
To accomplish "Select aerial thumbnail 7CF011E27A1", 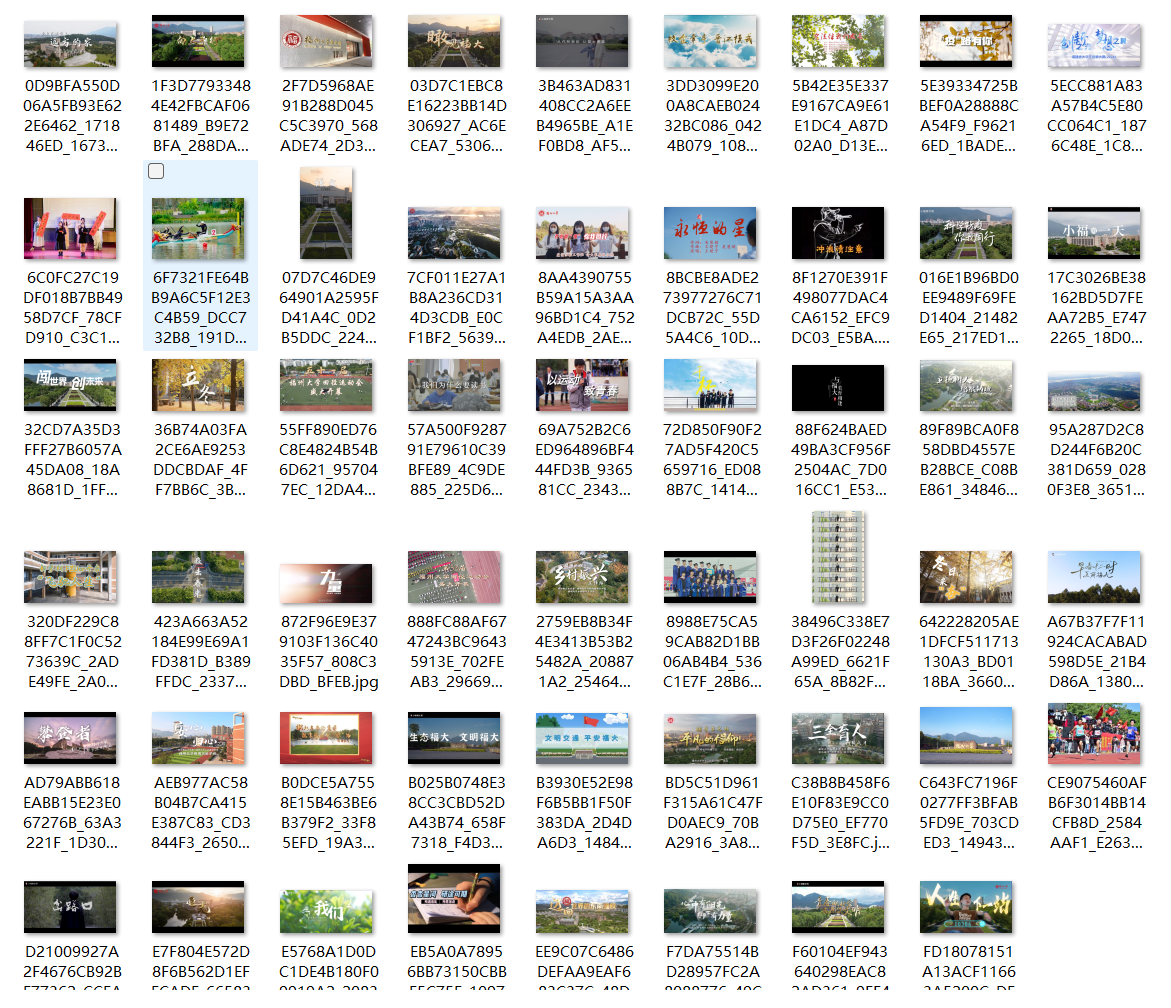I will click(x=454, y=233).
